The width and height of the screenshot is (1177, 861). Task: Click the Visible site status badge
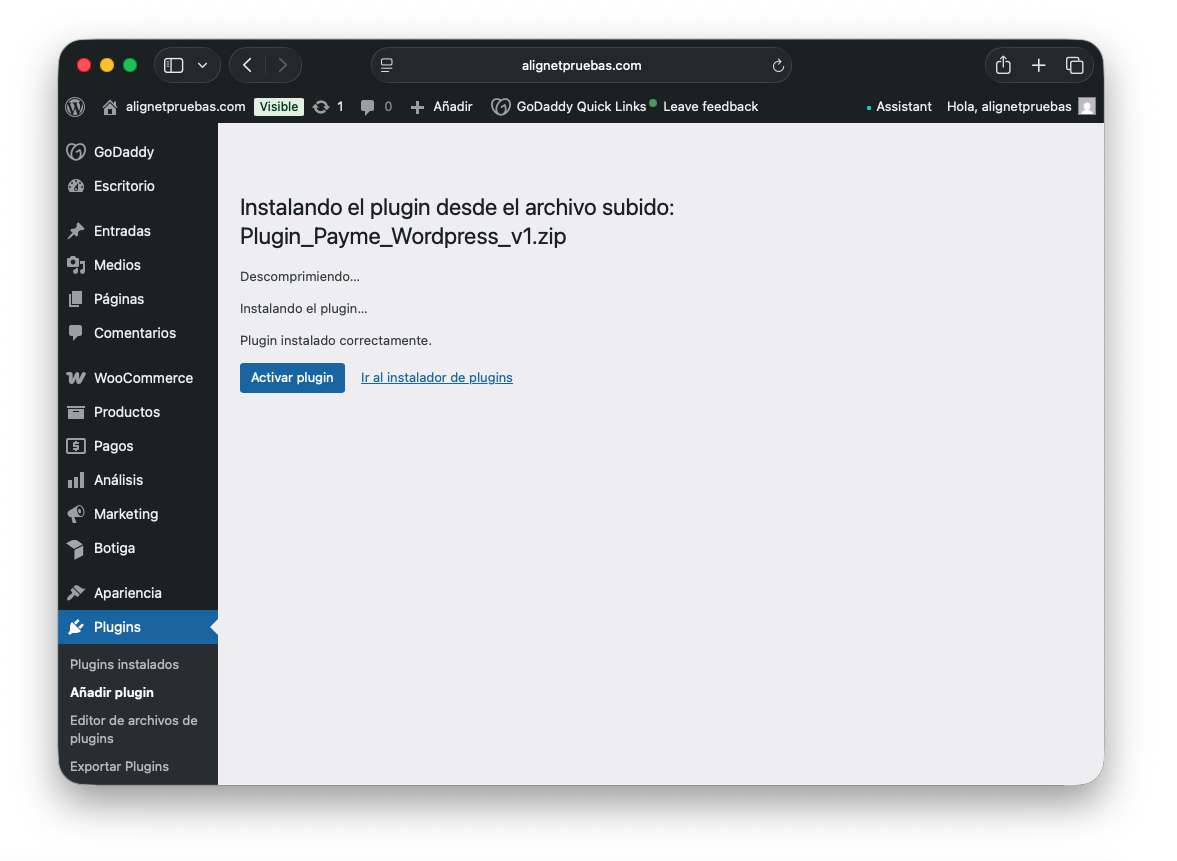279,107
